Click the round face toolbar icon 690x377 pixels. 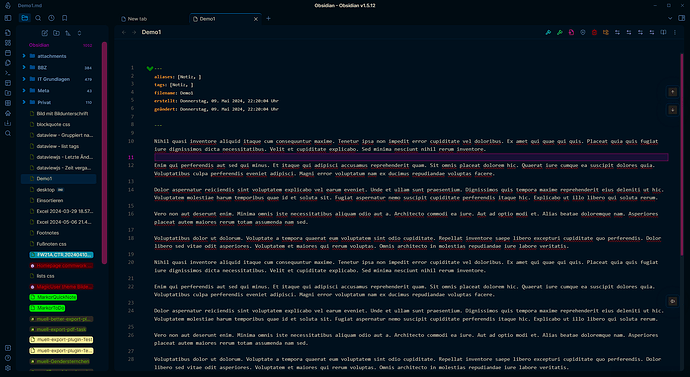tap(583, 33)
